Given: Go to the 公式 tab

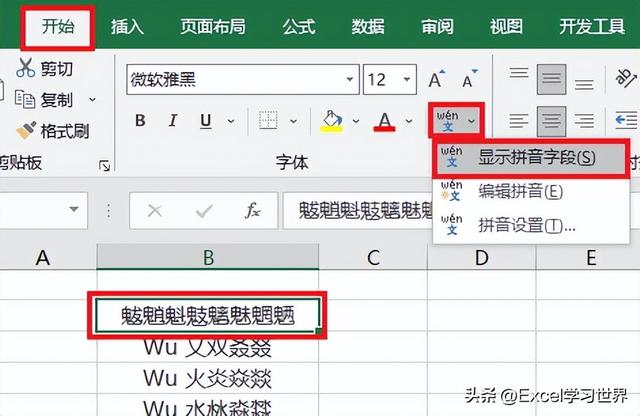Looking at the screenshot, I should (299, 27).
